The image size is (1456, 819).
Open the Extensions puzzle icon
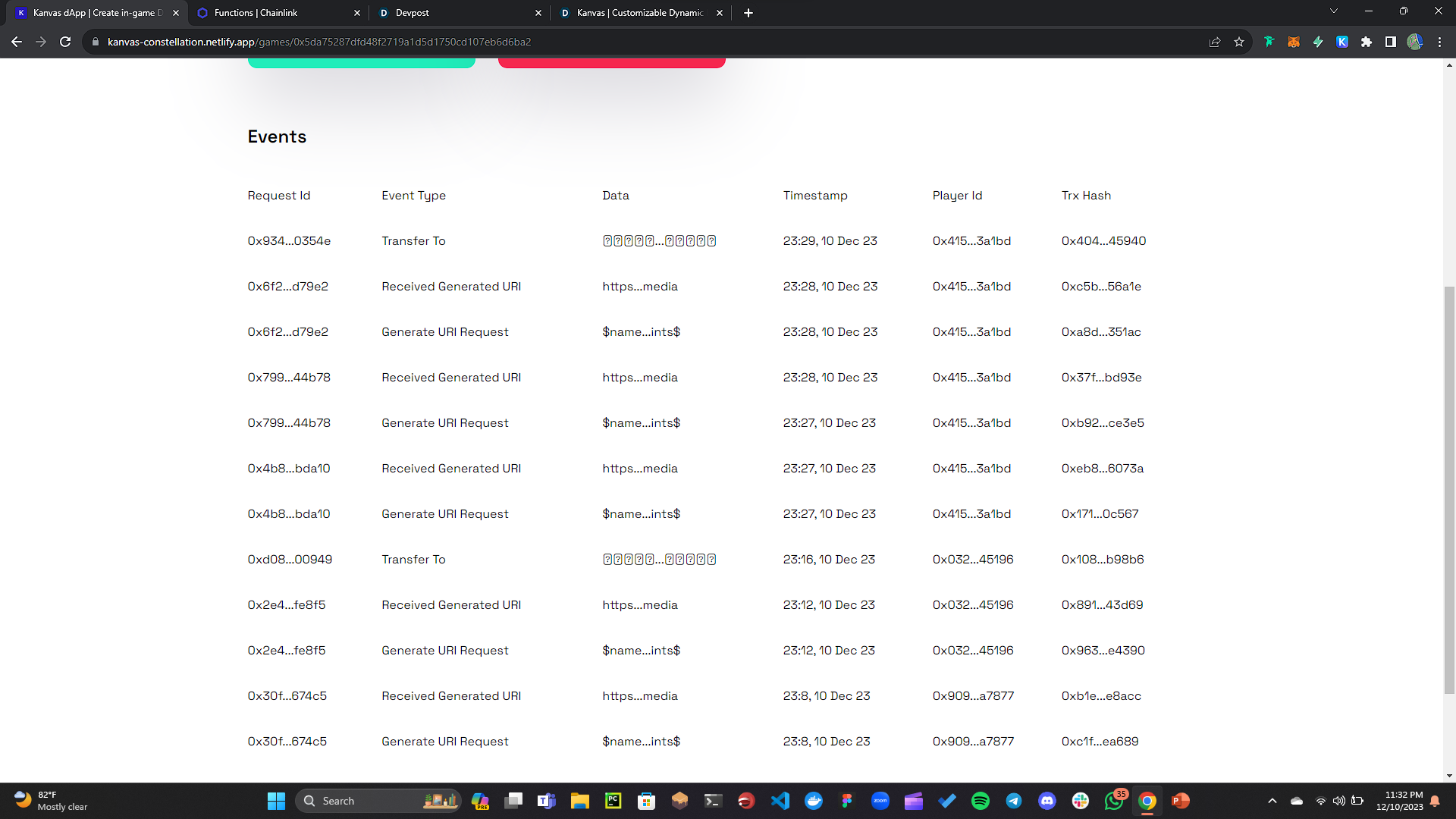(x=1367, y=42)
